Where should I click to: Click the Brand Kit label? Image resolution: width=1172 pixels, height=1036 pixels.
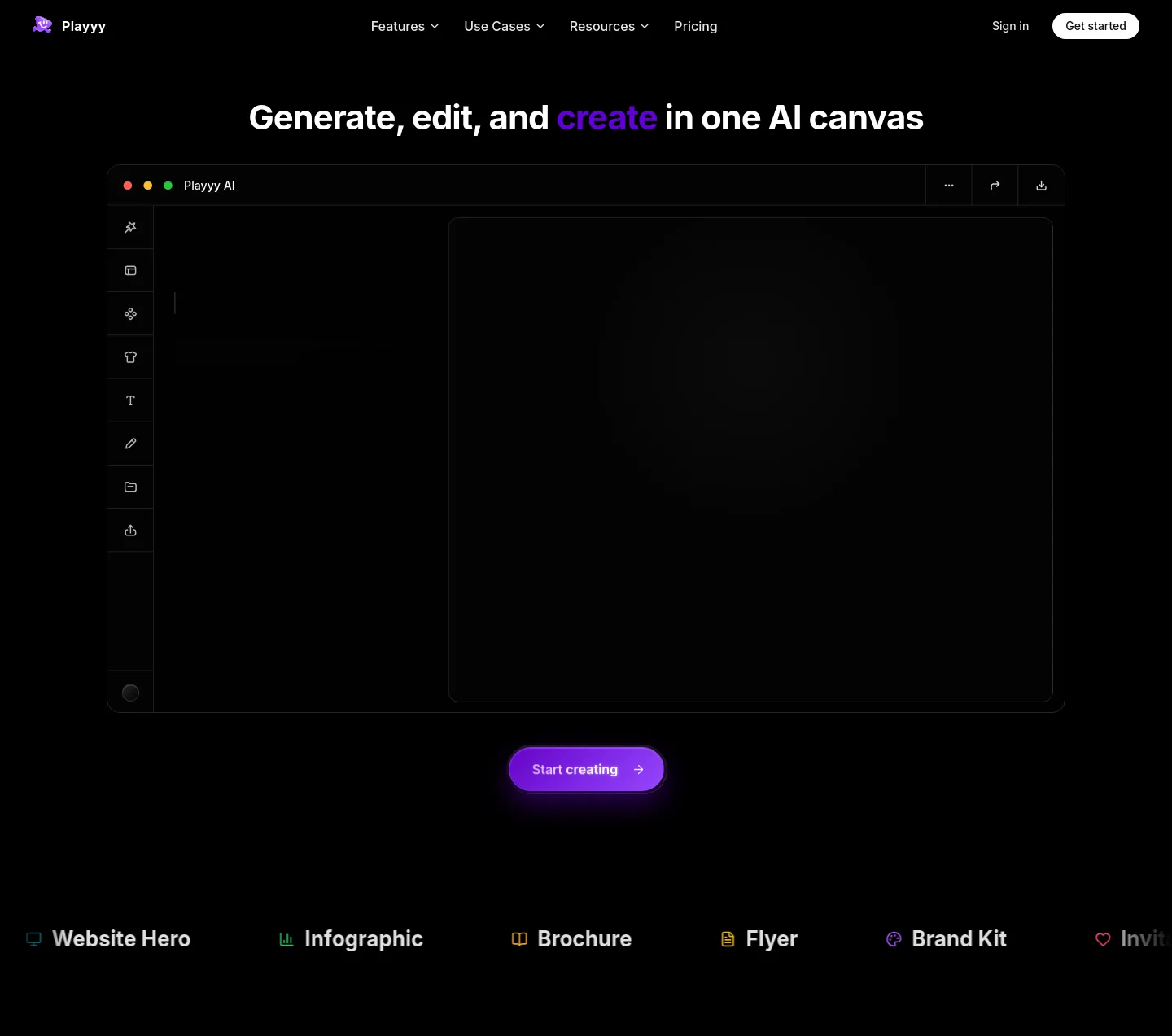(959, 939)
